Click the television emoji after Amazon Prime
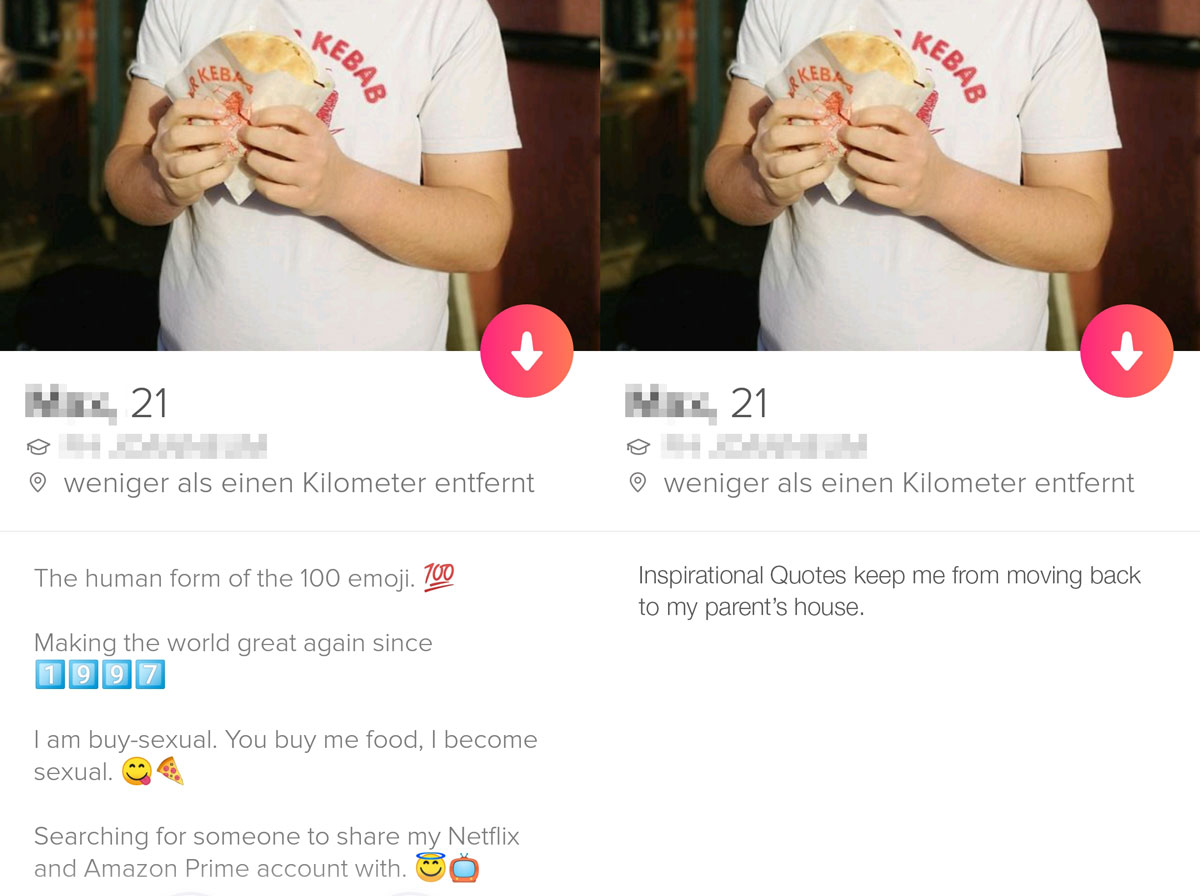The width and height of the screenshot is (1200, 896). [x=464, y=867]
